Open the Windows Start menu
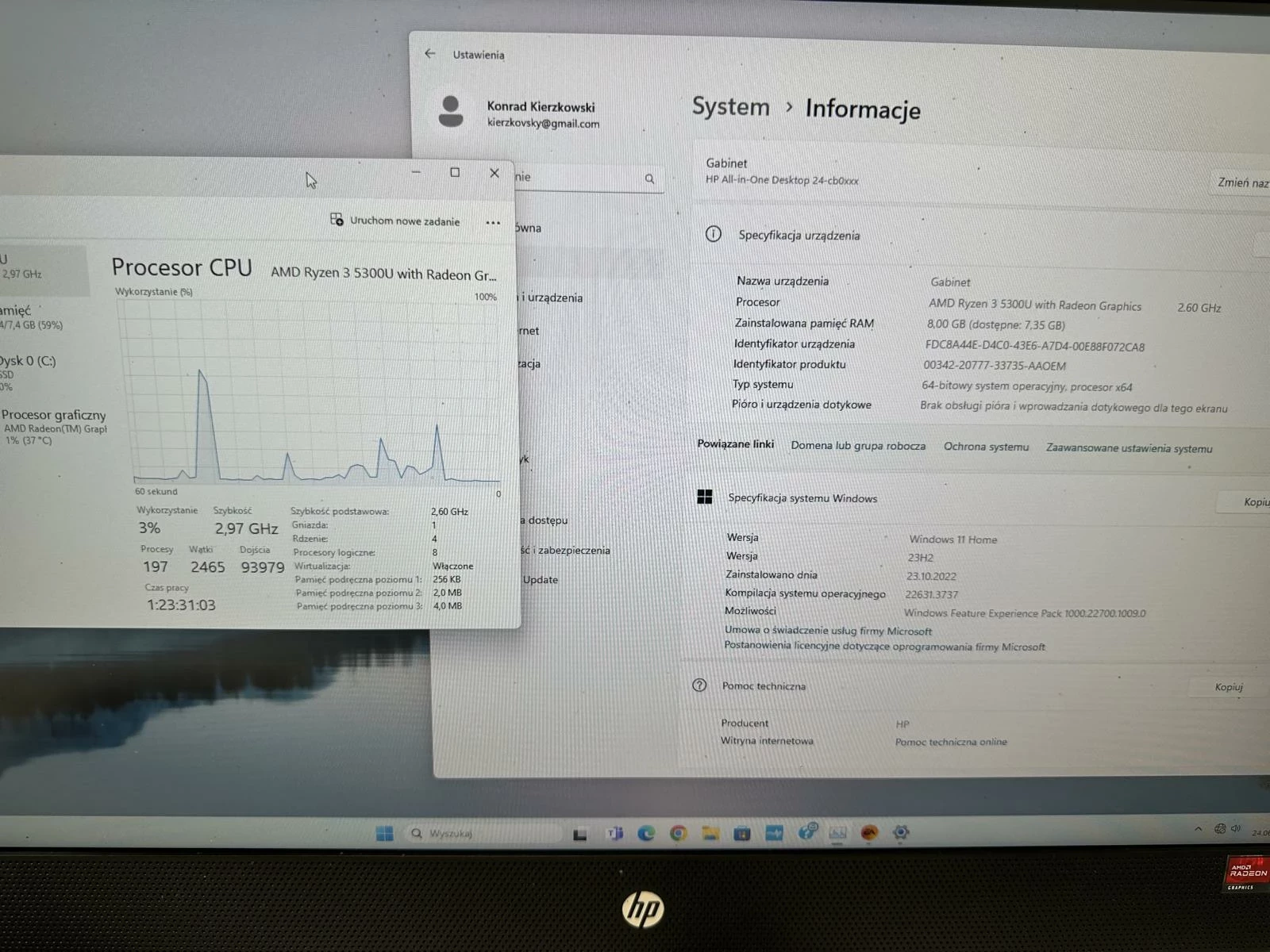Viewport: 1270px width, 952px height. pyautogui.click(x=385, y=833)
